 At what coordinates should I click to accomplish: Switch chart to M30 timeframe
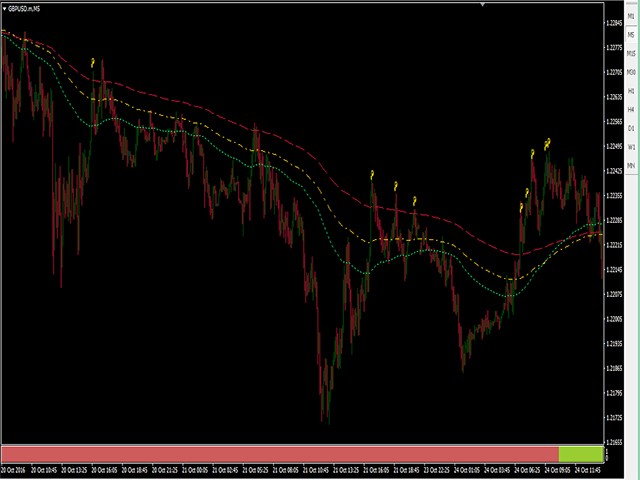pos(631,72)
